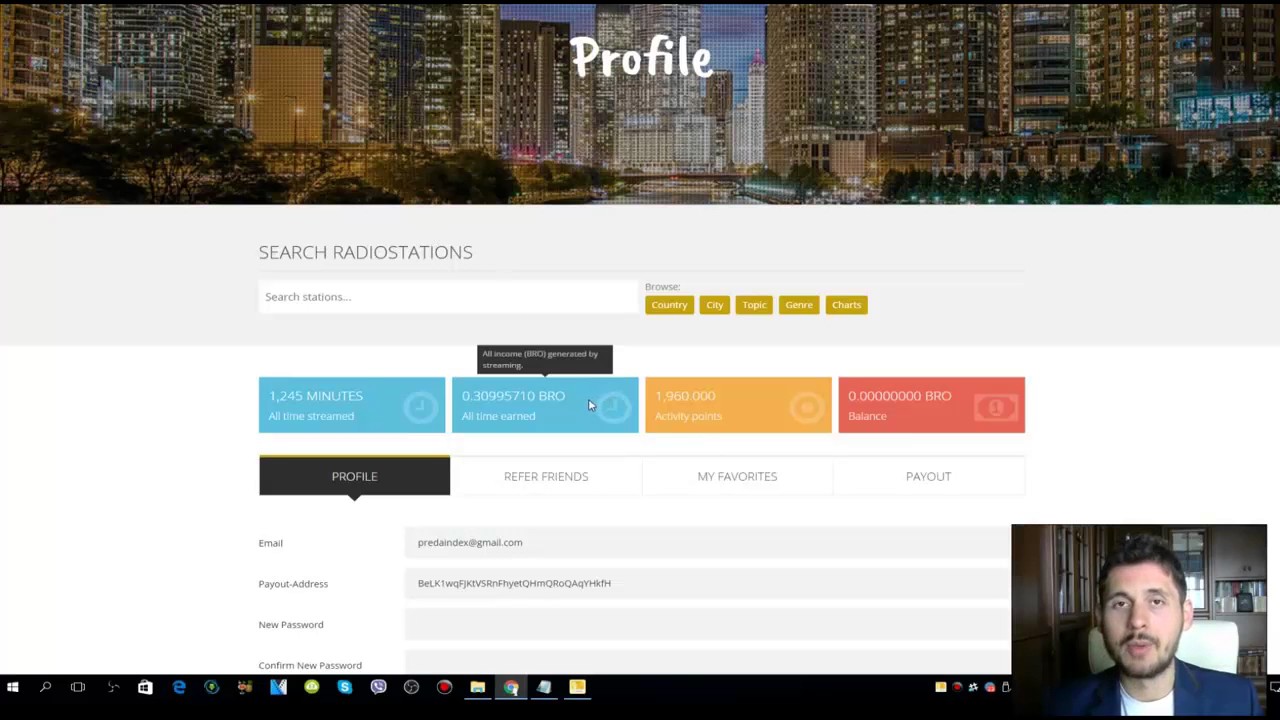The image size is (1280, 720).
Task: Open File Explorer from the taskbar
Action: pos(477,687)
